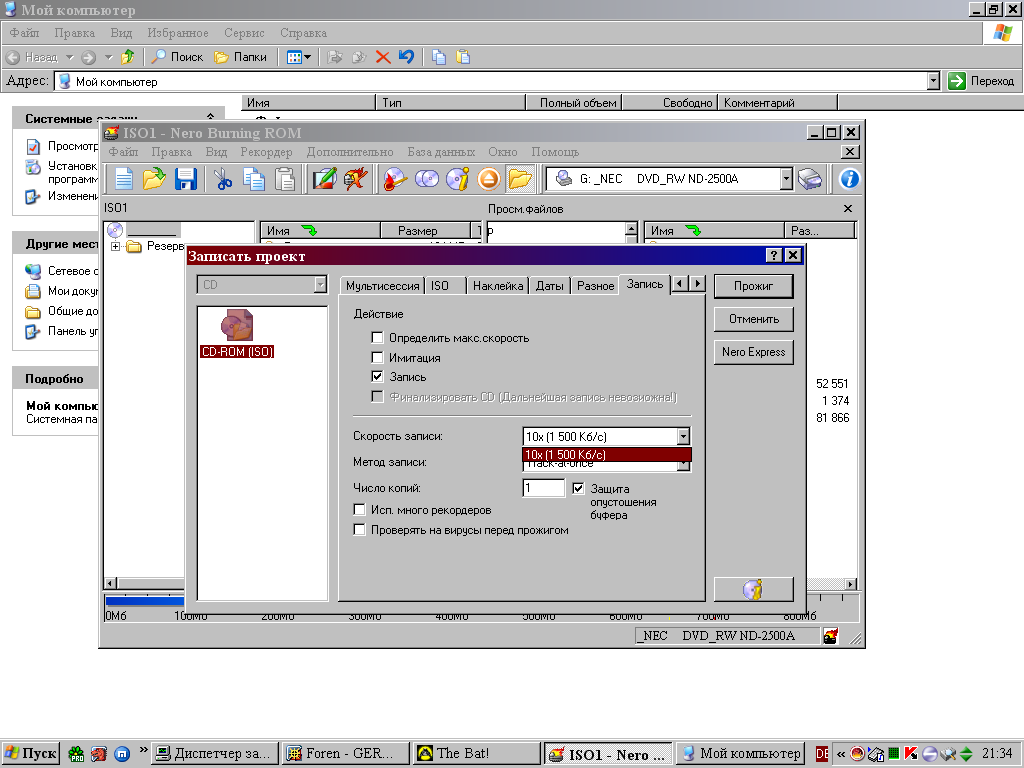Switch to The Bat! taskbar button

[477, 754]
